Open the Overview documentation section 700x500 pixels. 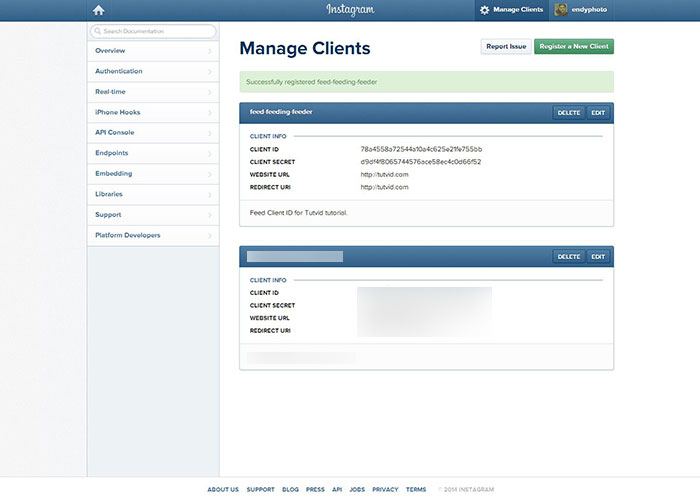tap(153, 51)
